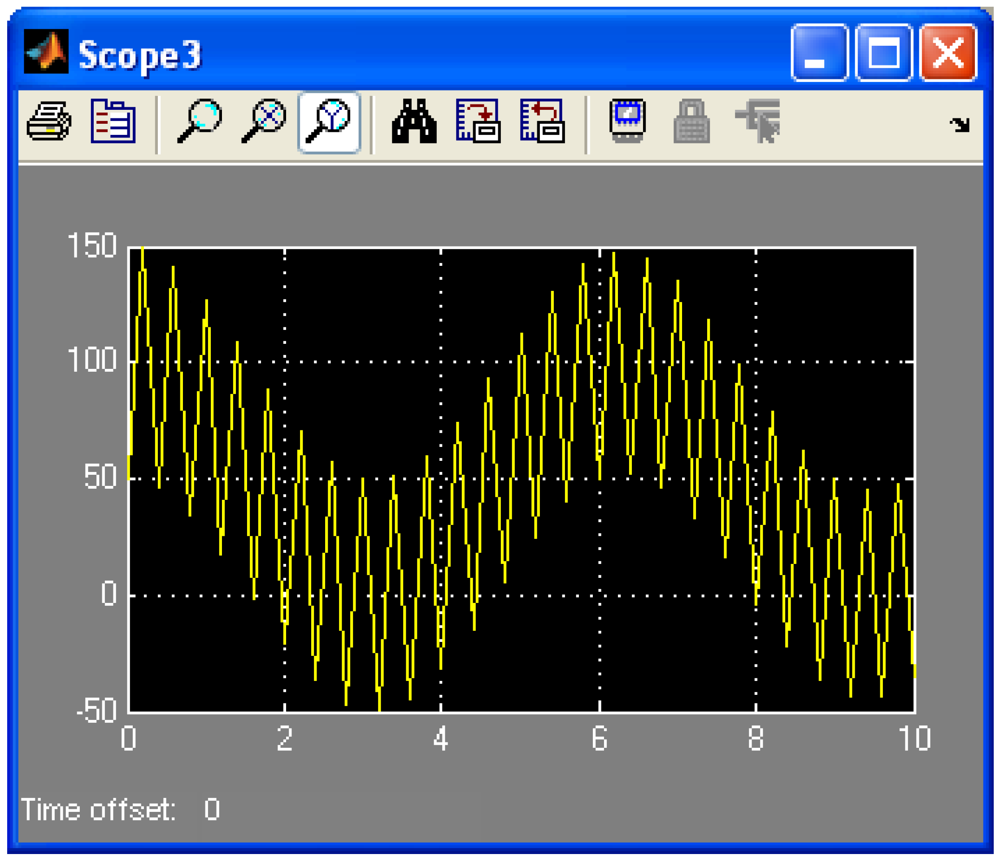Click the Scope3 title bar text
The image size is (1000, 863).
(x=140, y=55)
